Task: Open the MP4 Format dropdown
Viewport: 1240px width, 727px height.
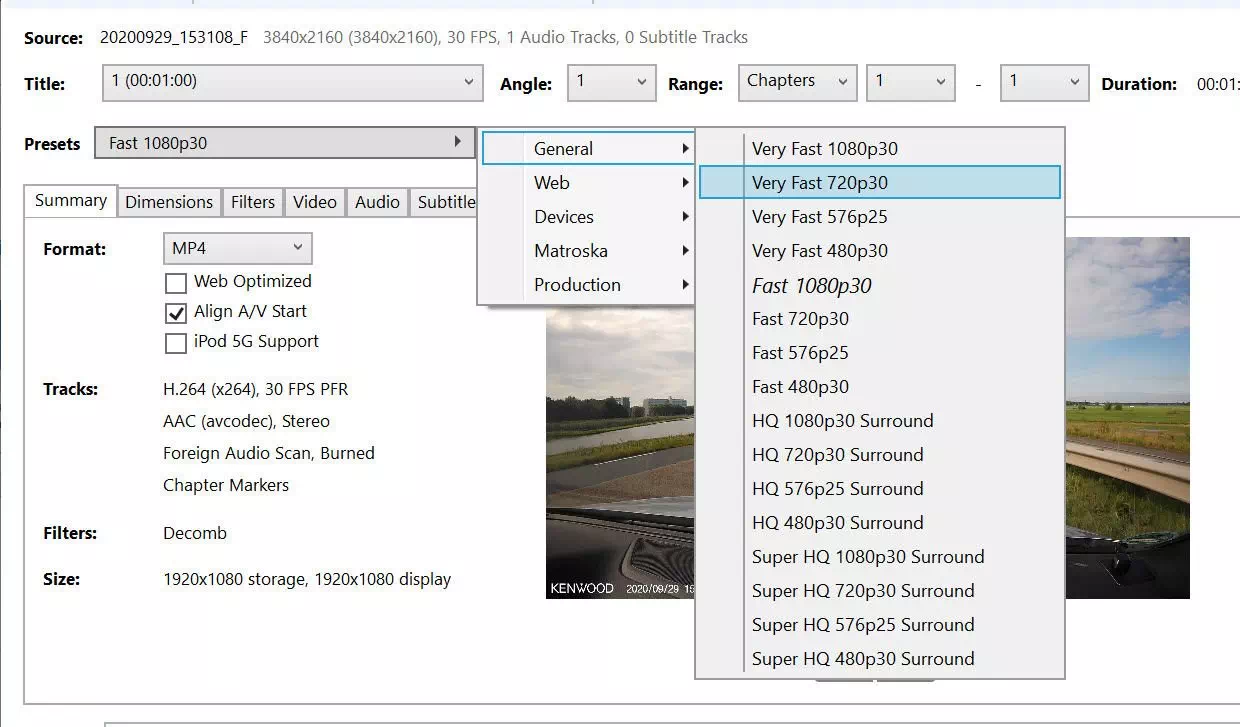Action: [x=237, y=248]
